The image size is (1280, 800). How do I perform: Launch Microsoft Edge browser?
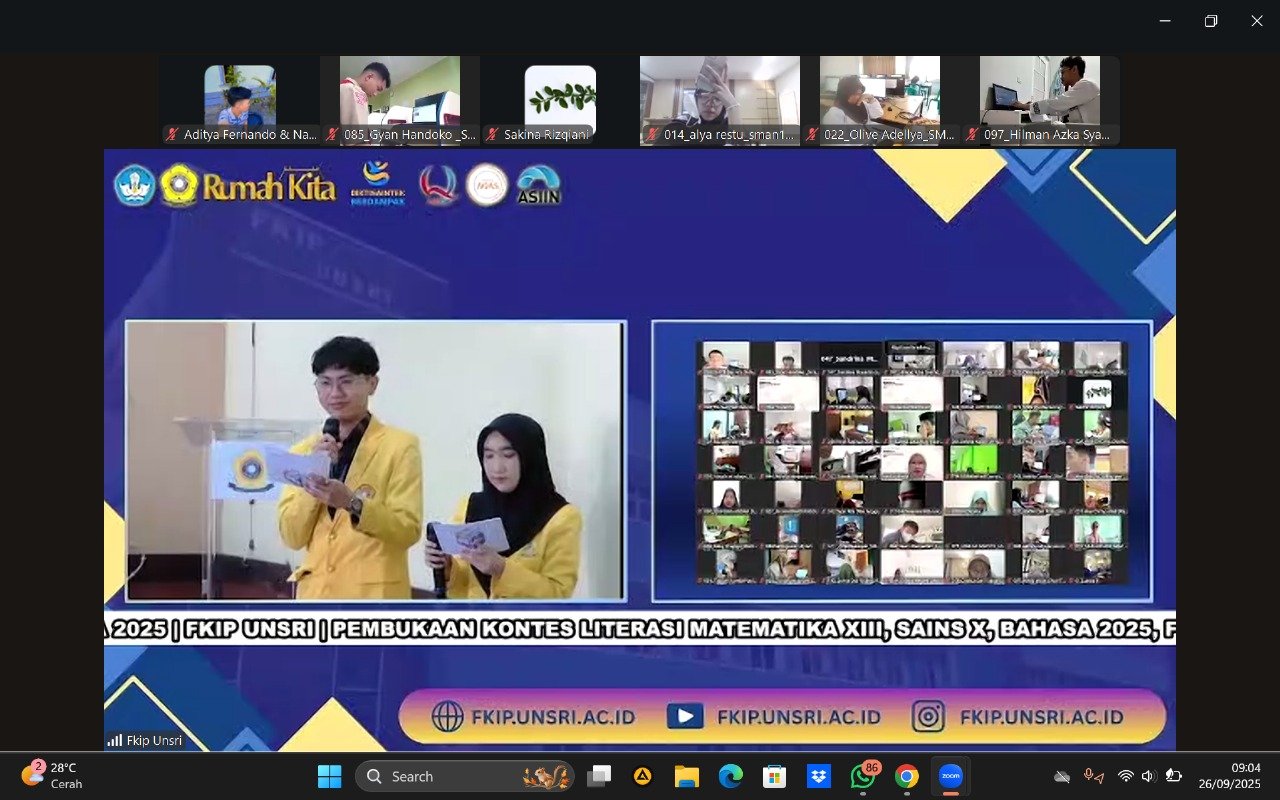click(x=730, y=776)
